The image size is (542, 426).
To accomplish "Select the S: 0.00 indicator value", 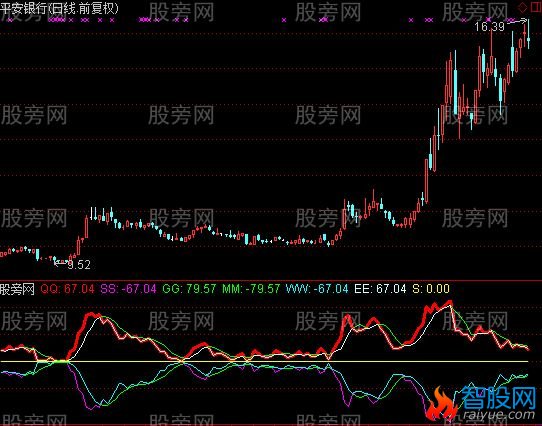I will (431, 289).
